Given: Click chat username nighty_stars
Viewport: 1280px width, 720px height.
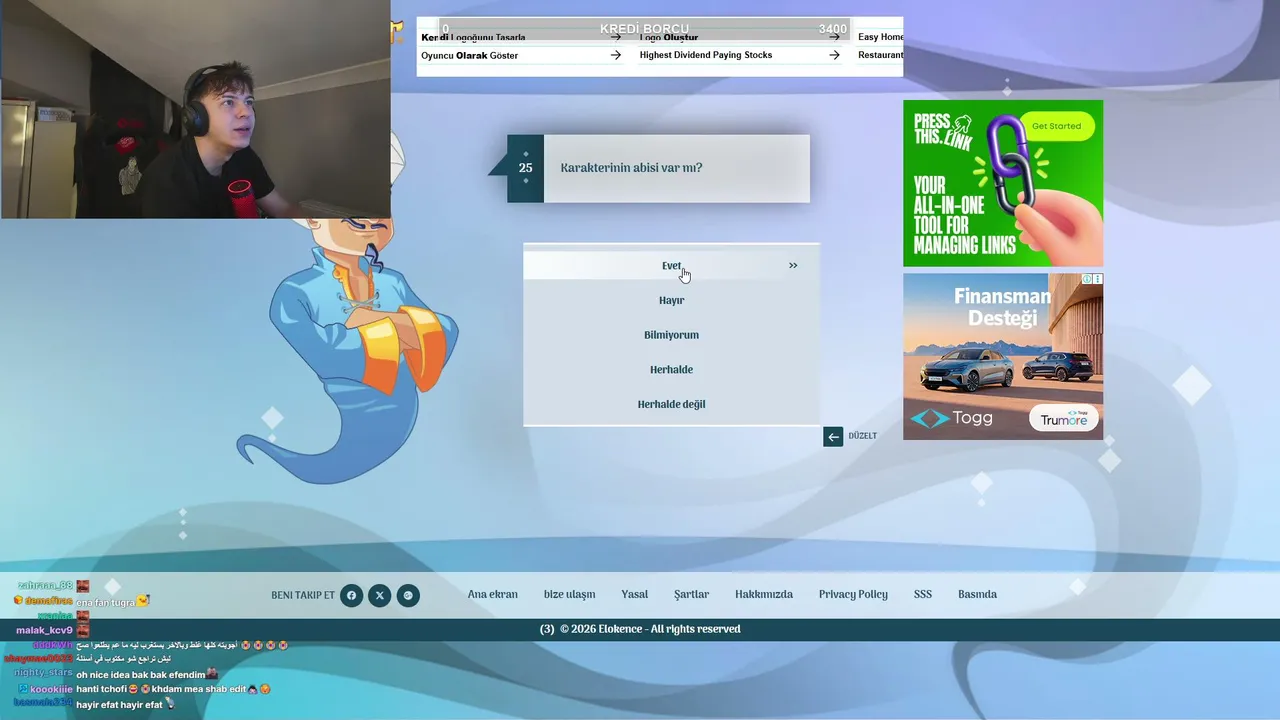Looking at the screenshot, I should 43,672.
